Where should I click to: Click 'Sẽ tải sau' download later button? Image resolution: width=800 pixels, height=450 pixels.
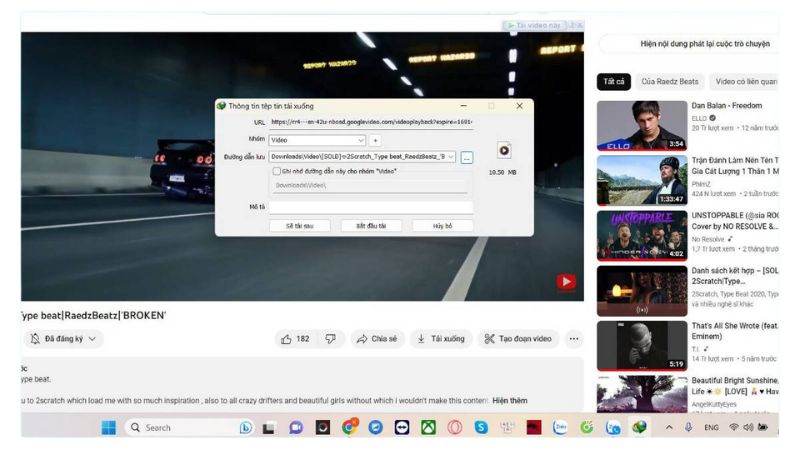click(299, 226)
